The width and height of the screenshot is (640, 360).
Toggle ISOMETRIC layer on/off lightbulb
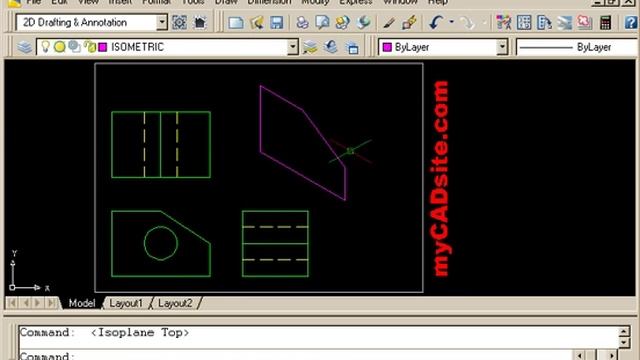pos(45,47)
